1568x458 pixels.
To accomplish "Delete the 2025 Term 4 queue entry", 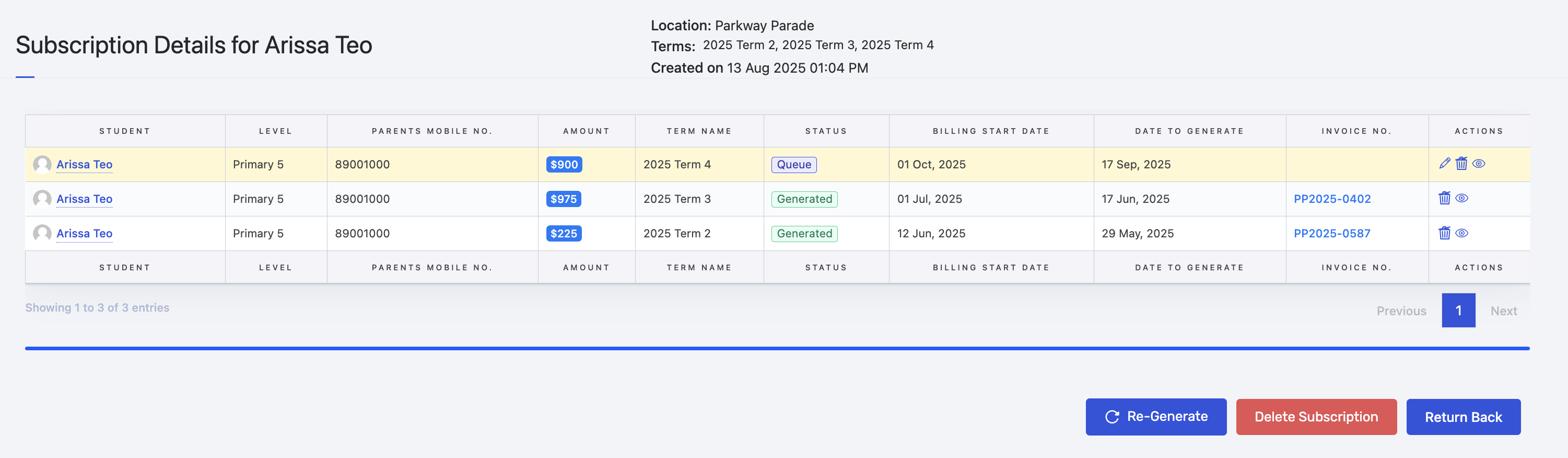I will click(1461, 163).
